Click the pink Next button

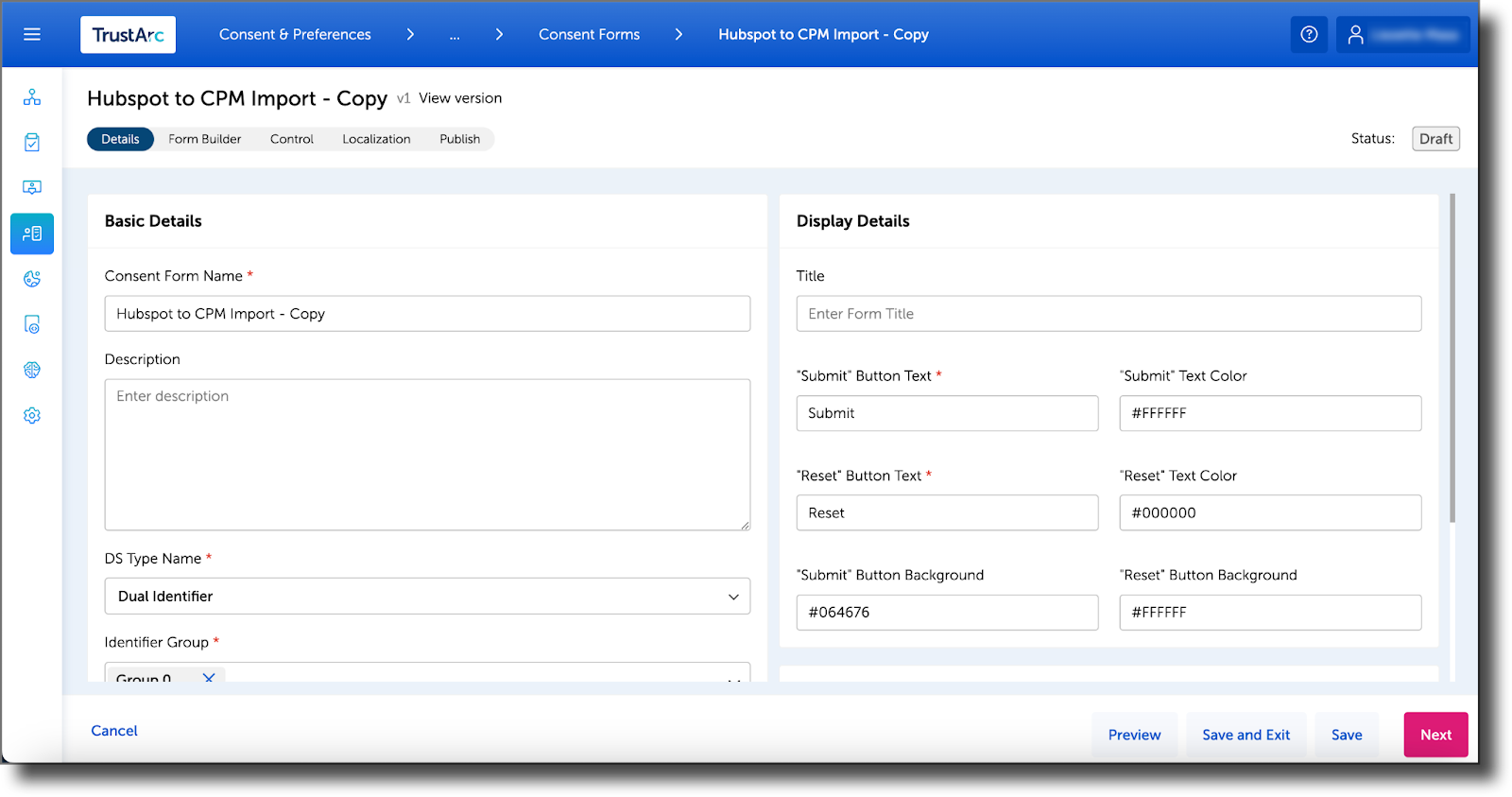point(1435,735)
